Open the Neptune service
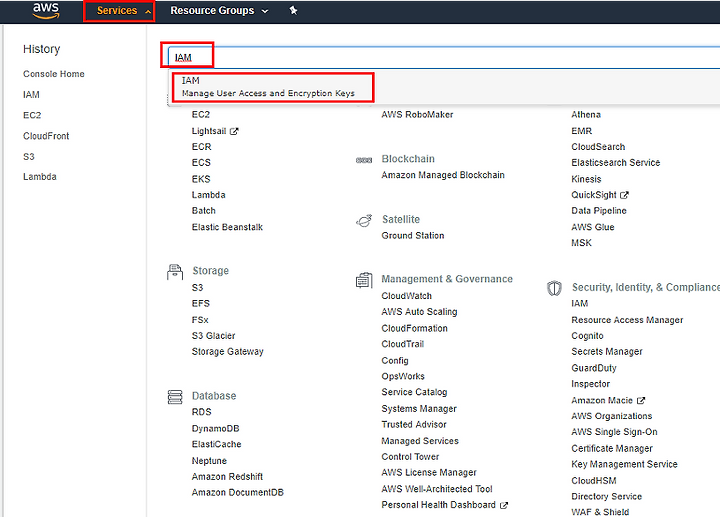 209,461
